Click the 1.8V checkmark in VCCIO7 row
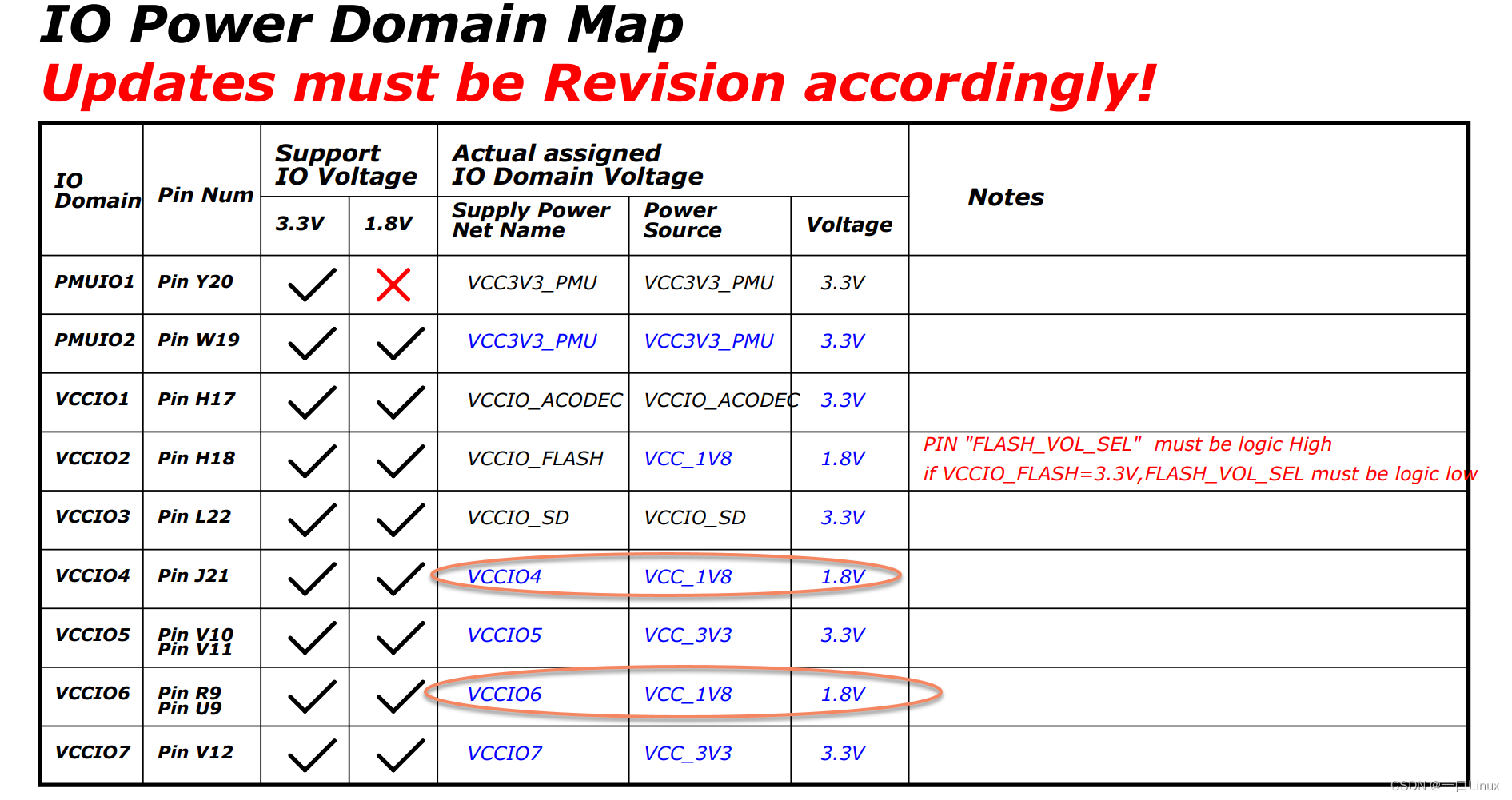 point(401,755)
